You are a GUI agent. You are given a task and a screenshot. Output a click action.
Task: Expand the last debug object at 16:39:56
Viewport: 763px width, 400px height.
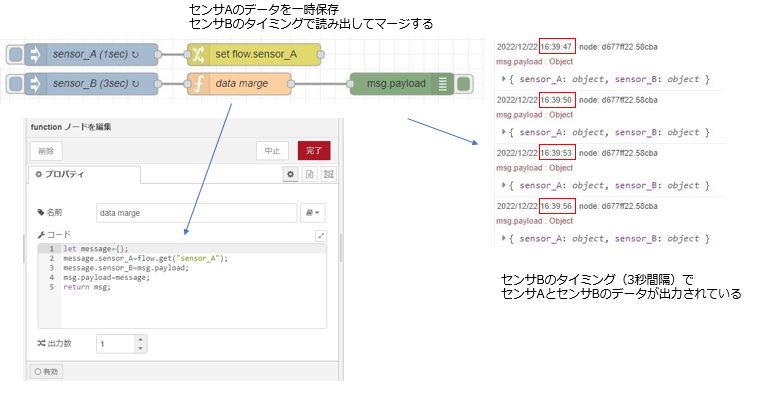504,239
